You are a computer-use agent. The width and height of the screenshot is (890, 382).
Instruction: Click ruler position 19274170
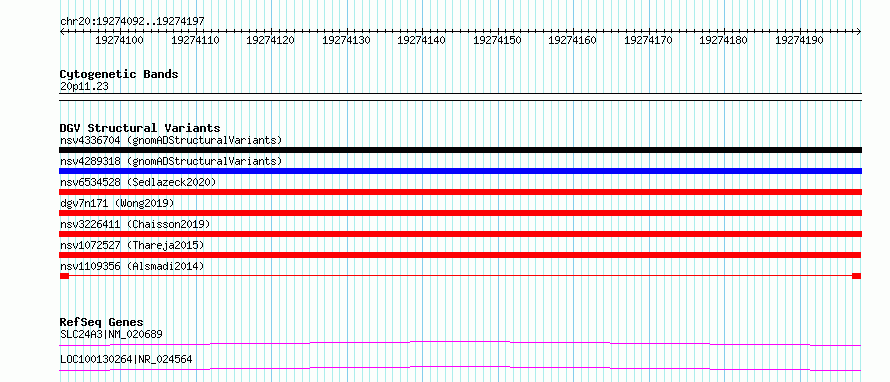click(648, 40)
